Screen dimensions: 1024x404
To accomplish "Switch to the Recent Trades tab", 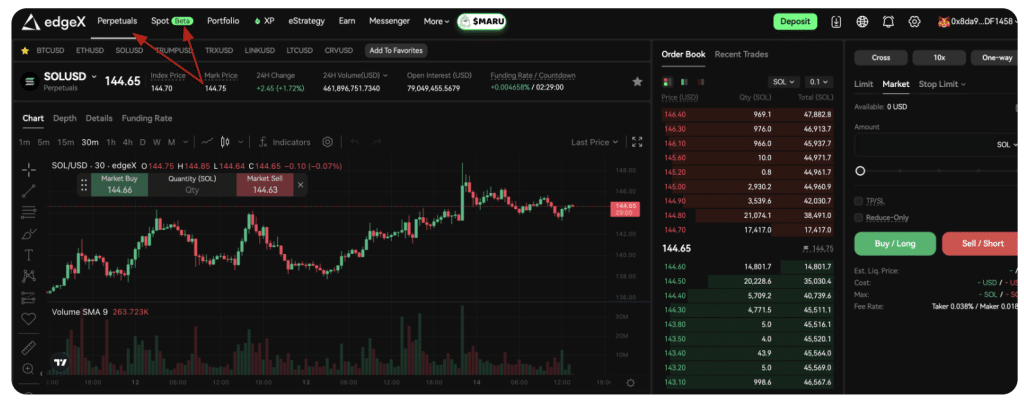I will coord(741,54).
